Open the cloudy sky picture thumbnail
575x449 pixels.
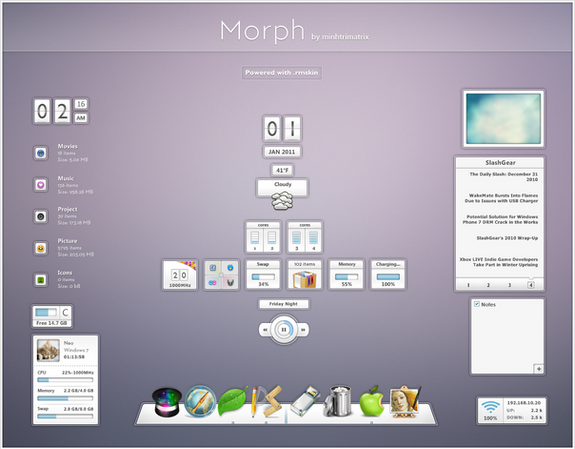(503, 118)
